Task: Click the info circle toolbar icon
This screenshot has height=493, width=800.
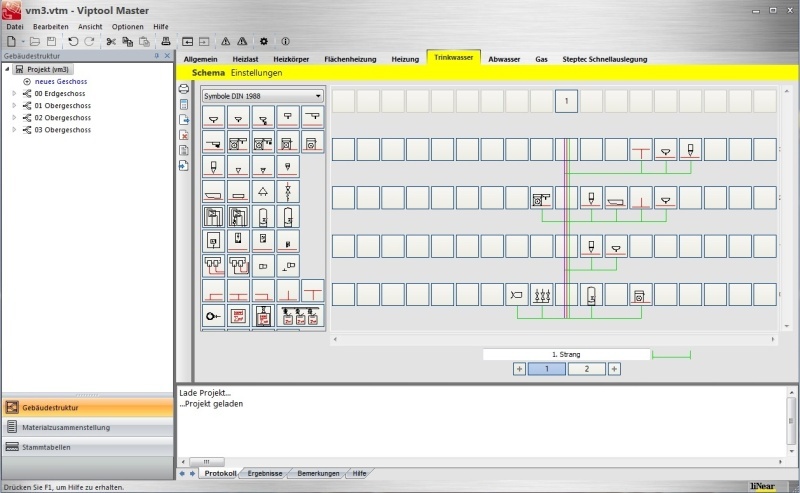Action: pos(285,41)
